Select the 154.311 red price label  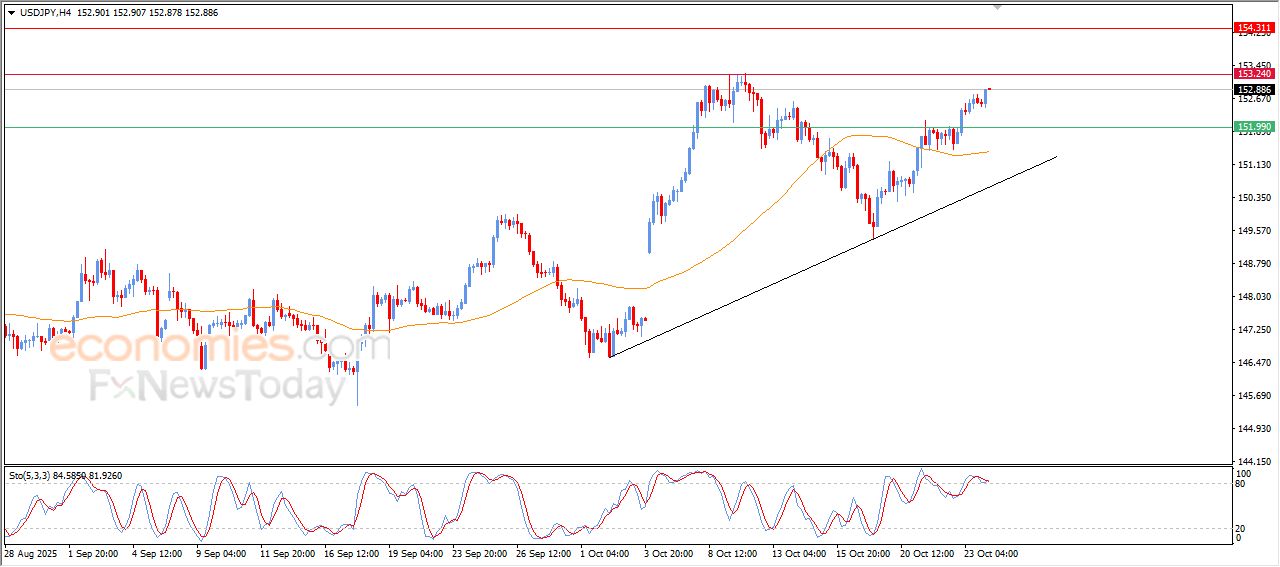pos(1254,28)
